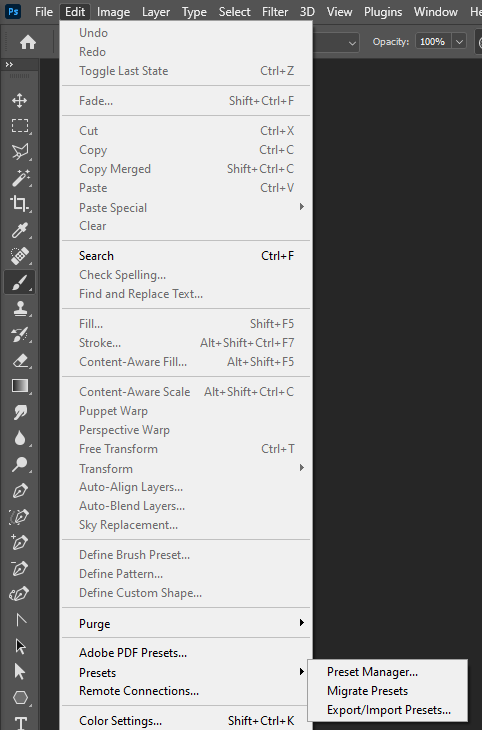Expand the Presets submenu
482x730 pixels.
click(186, 672)
